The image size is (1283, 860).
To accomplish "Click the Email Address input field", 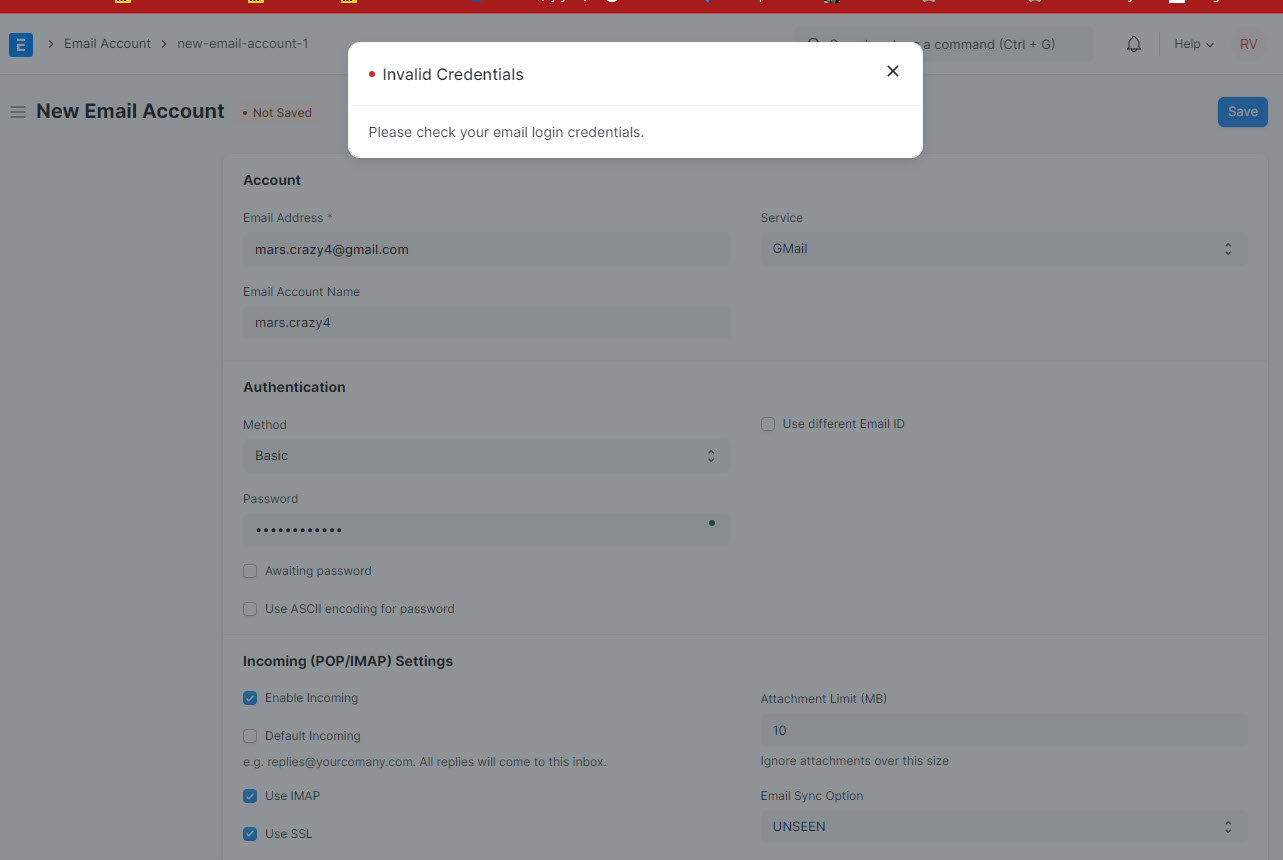I will (486, 248).
